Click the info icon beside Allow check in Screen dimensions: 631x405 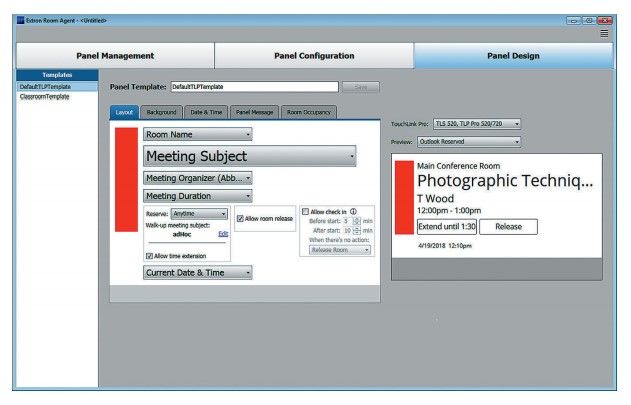[353, 211]
